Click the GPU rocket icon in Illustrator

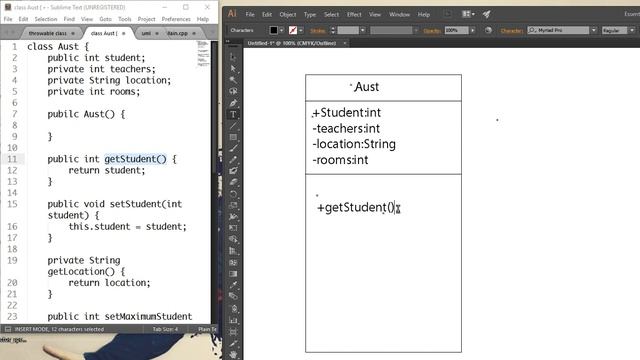pyautogui.click(x=487, y=14)
